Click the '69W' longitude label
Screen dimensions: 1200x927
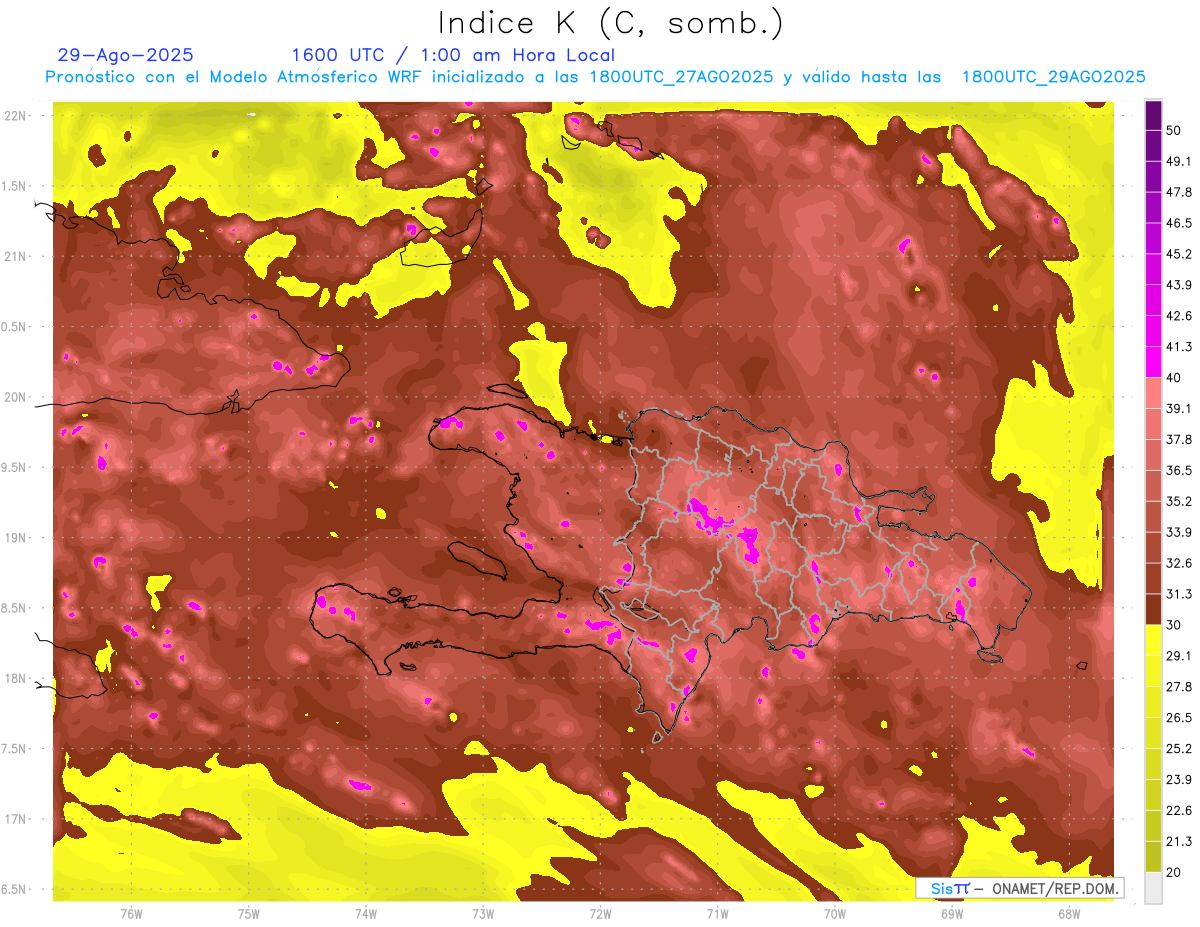pyautogui.click(x=952, y=913)
